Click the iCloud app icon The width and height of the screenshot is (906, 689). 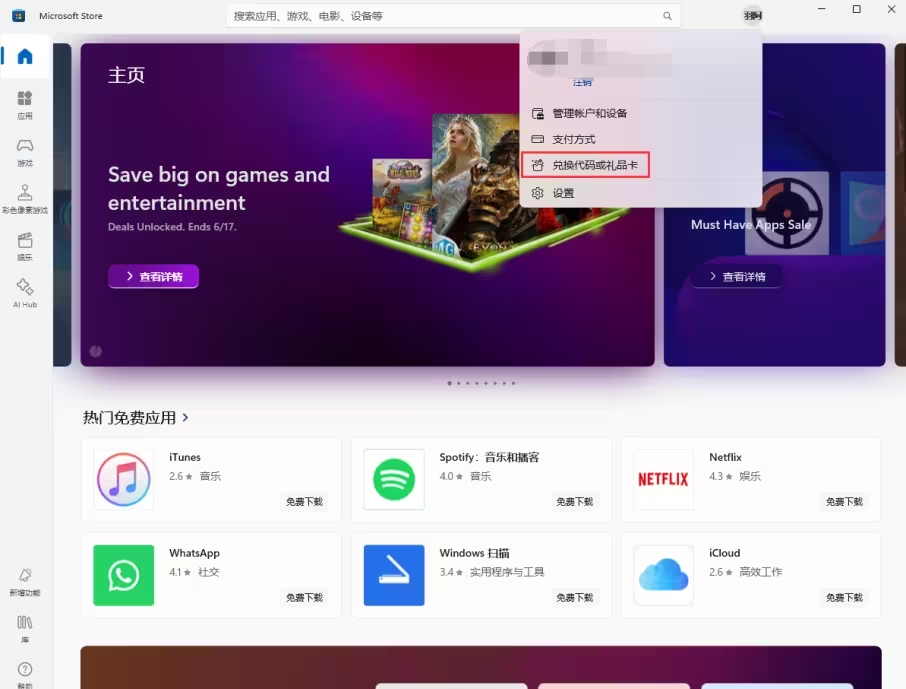(663, 575)
